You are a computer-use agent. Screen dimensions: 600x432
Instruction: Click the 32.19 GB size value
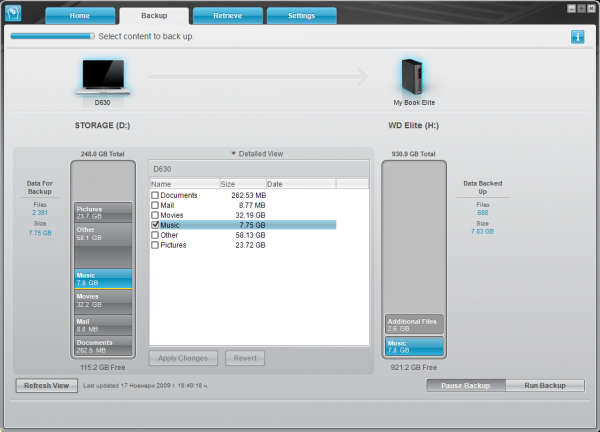tap(250, 215)
